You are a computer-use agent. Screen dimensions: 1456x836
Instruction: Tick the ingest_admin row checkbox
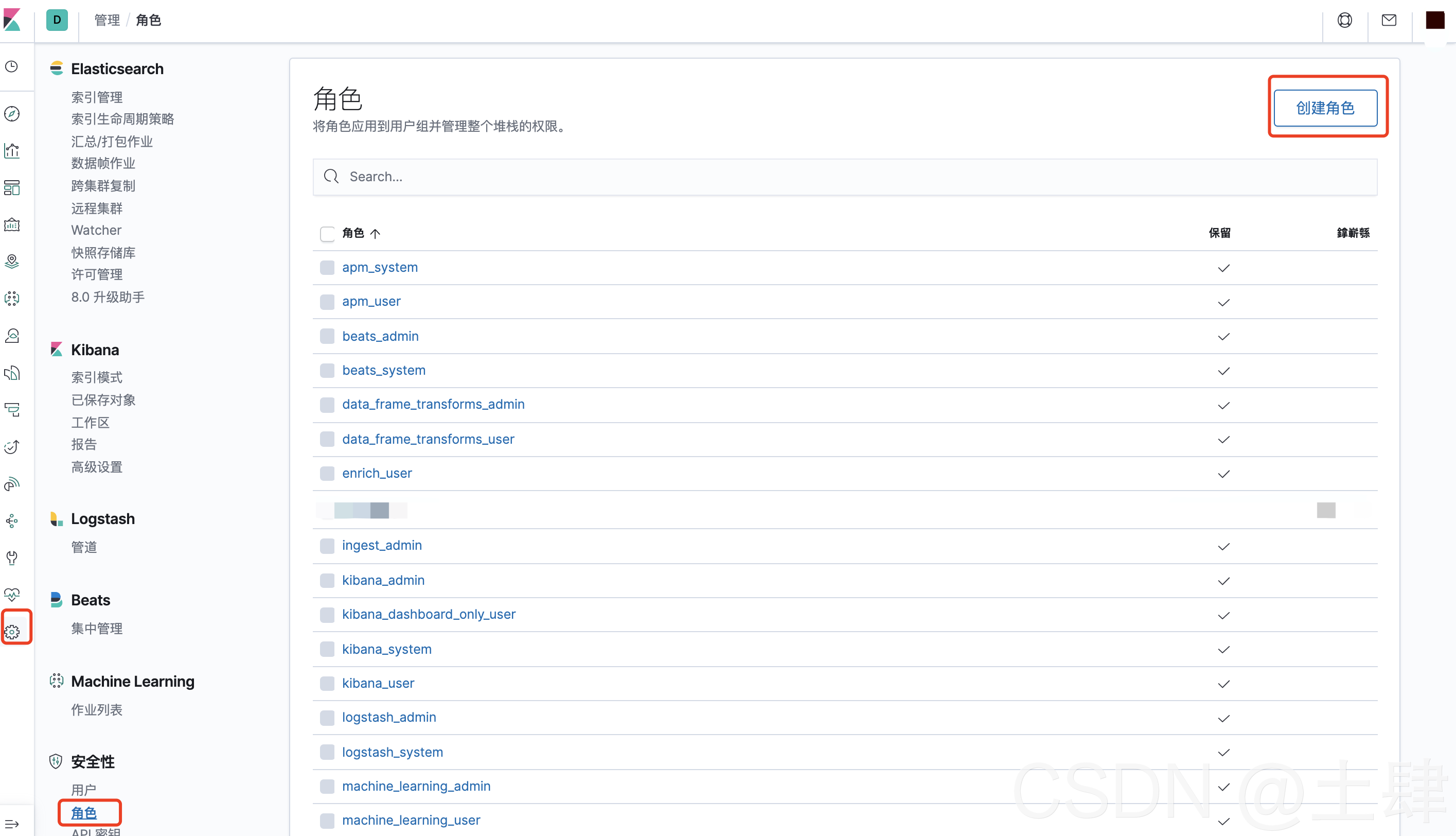pyautogui.click(x=327, y=546)
